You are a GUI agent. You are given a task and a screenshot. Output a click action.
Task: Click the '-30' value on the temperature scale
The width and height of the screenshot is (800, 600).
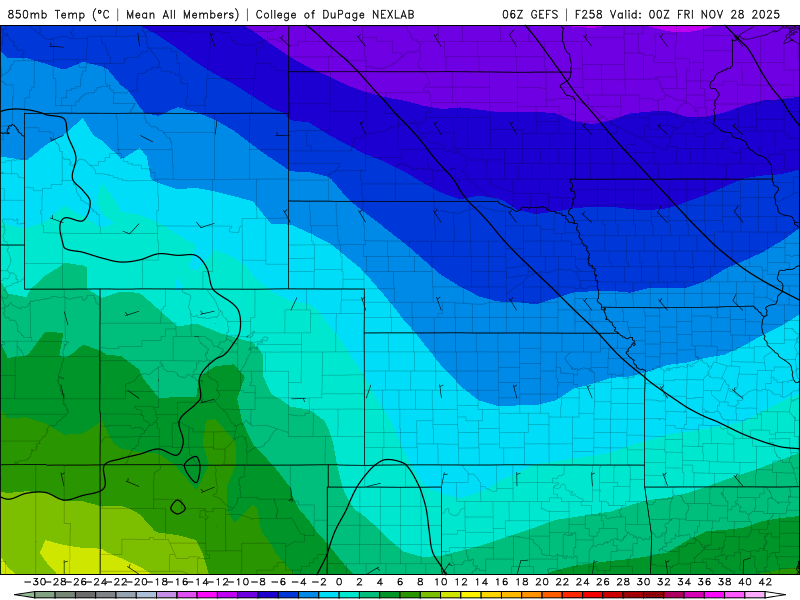[35, 582]
